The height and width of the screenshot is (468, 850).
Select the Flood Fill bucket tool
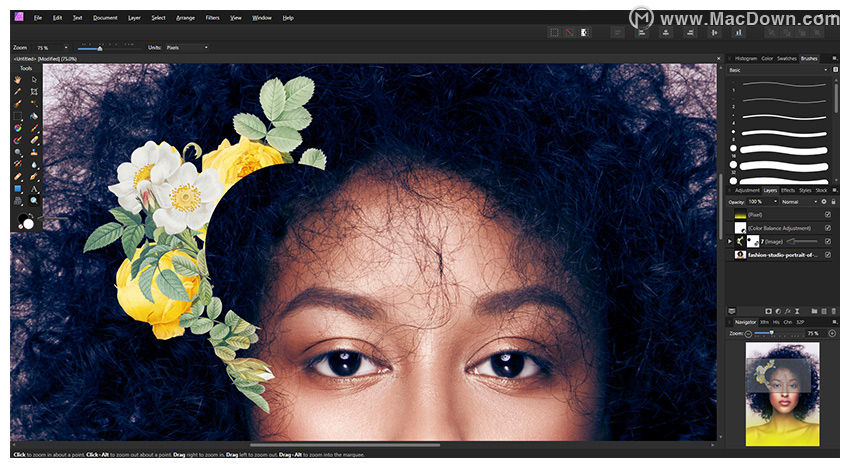pyautogui.click(x=34, y=116)
